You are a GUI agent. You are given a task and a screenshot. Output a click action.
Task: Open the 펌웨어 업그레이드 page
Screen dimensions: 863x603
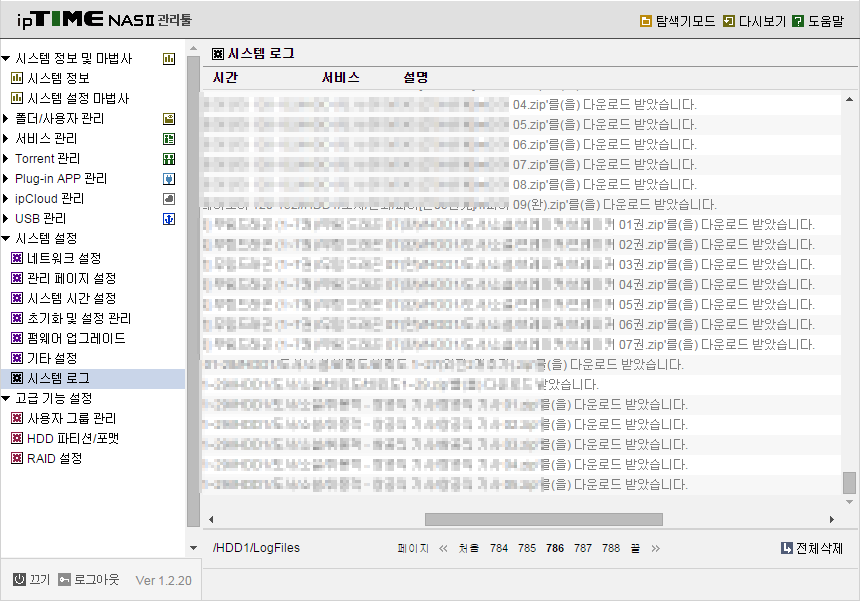coord(76,338)
